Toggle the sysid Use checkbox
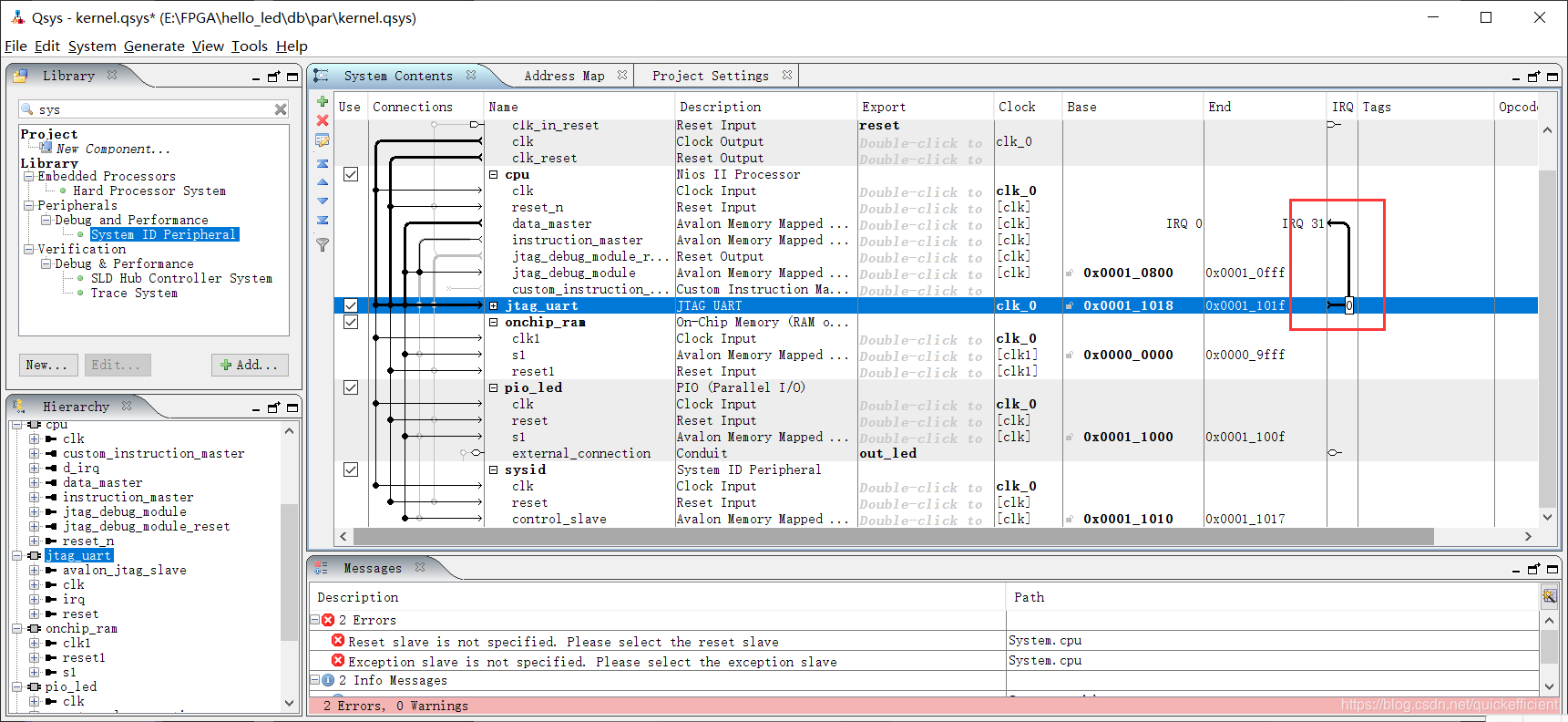This screenshot has width=1568, height=722. pyautogui.click(x=351, y=469)
